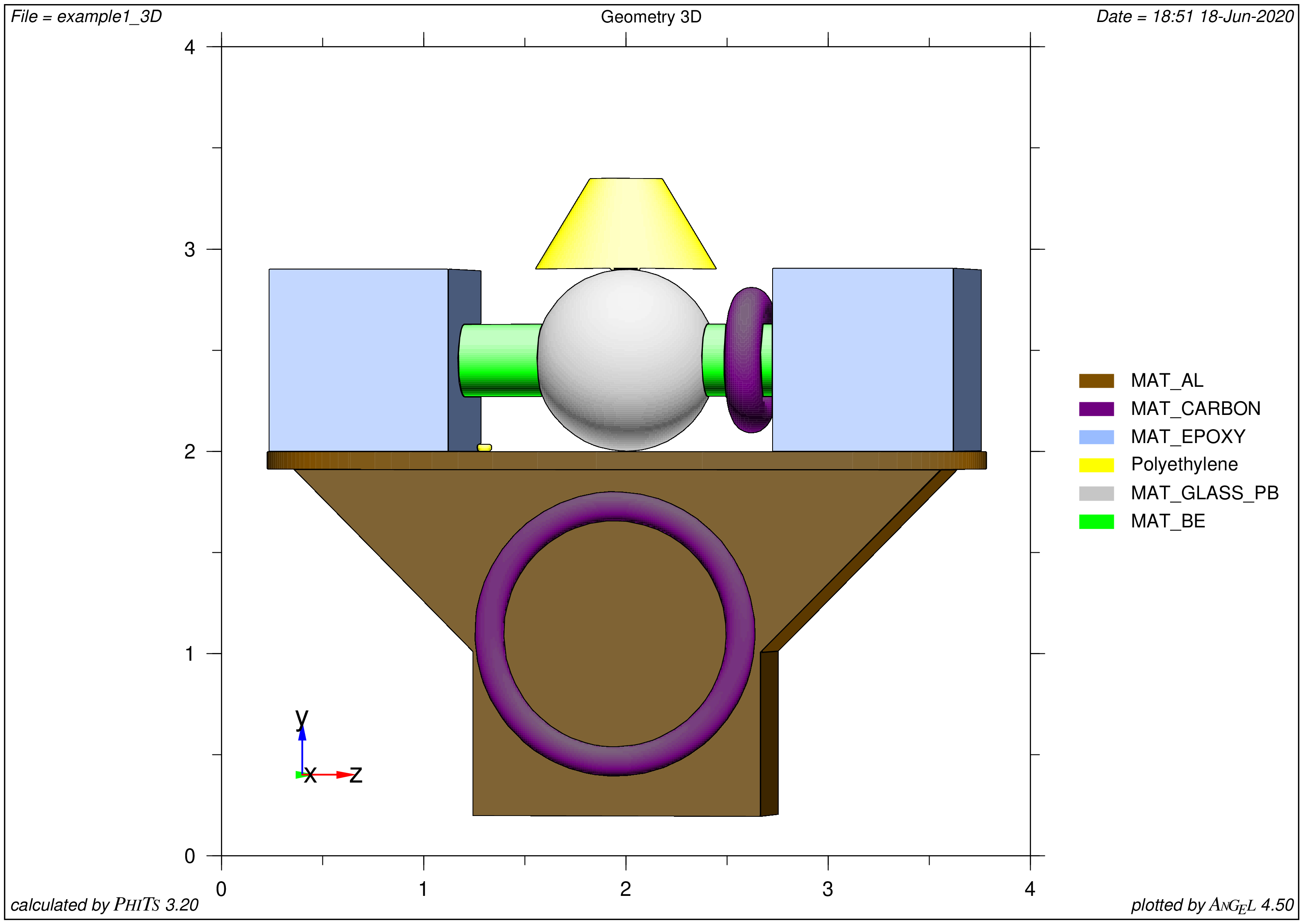Screen dimensions: 1303x924
Task: Click the MAT_GLASS_PB gray legend swatch
Action: (1096, 493)
